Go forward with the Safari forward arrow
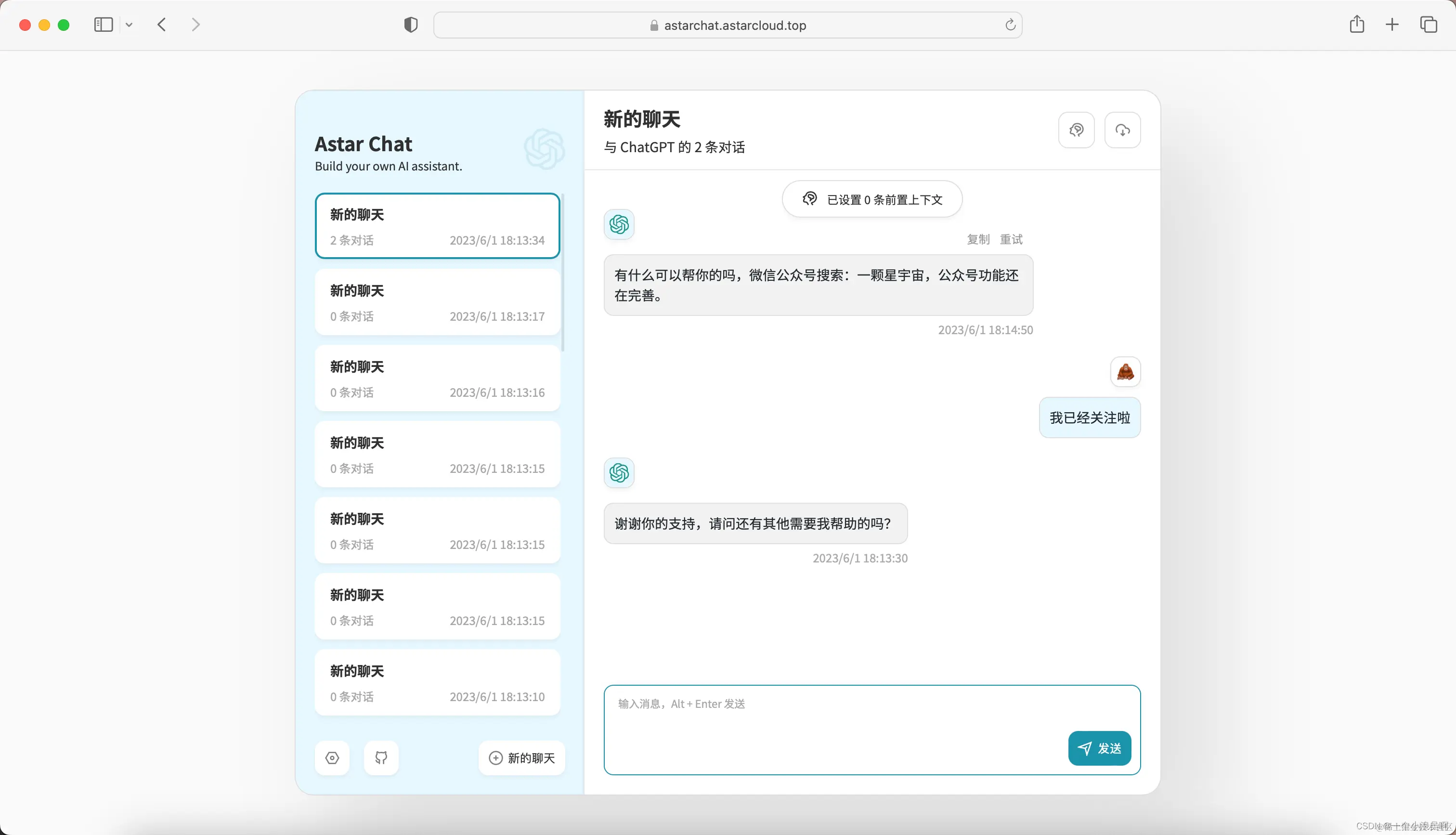 pyautogui.click(x=195, y=25)
